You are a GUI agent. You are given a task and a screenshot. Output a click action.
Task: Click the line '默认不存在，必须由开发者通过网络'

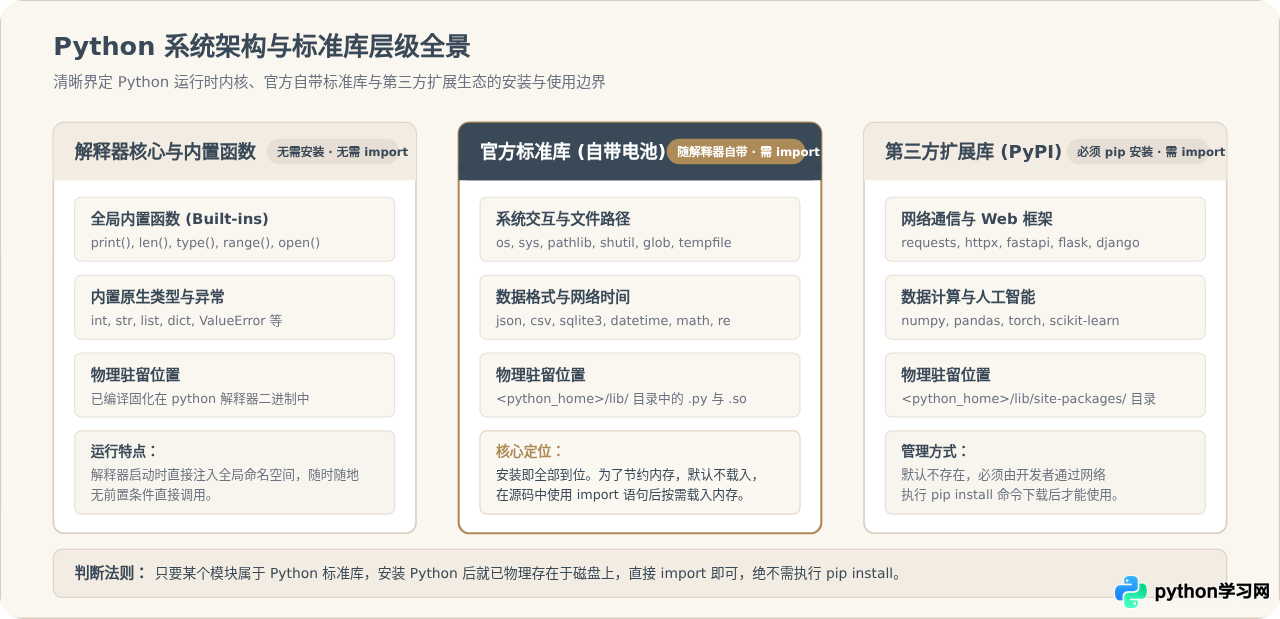tap(1003, 475)
